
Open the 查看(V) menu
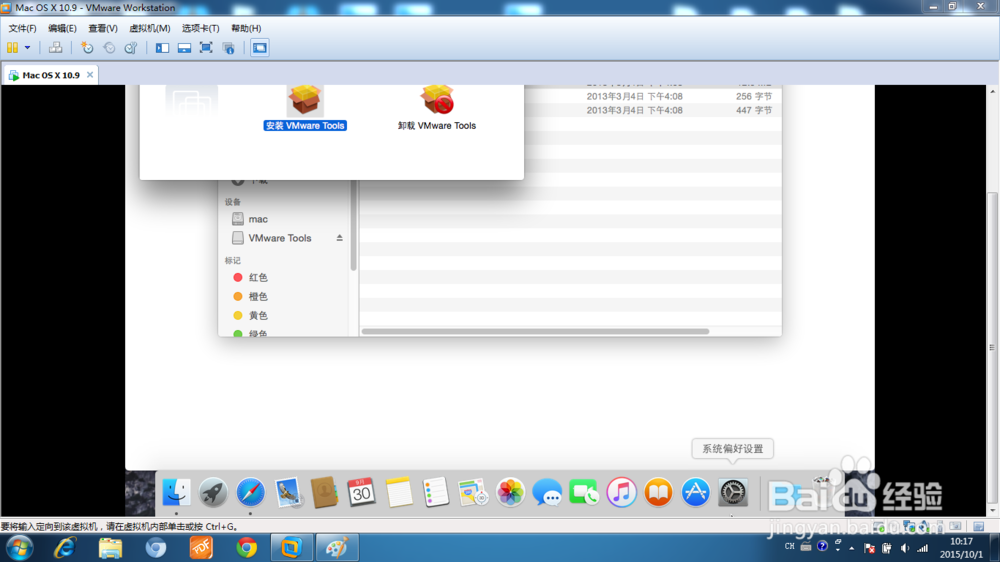coord(103,28)
